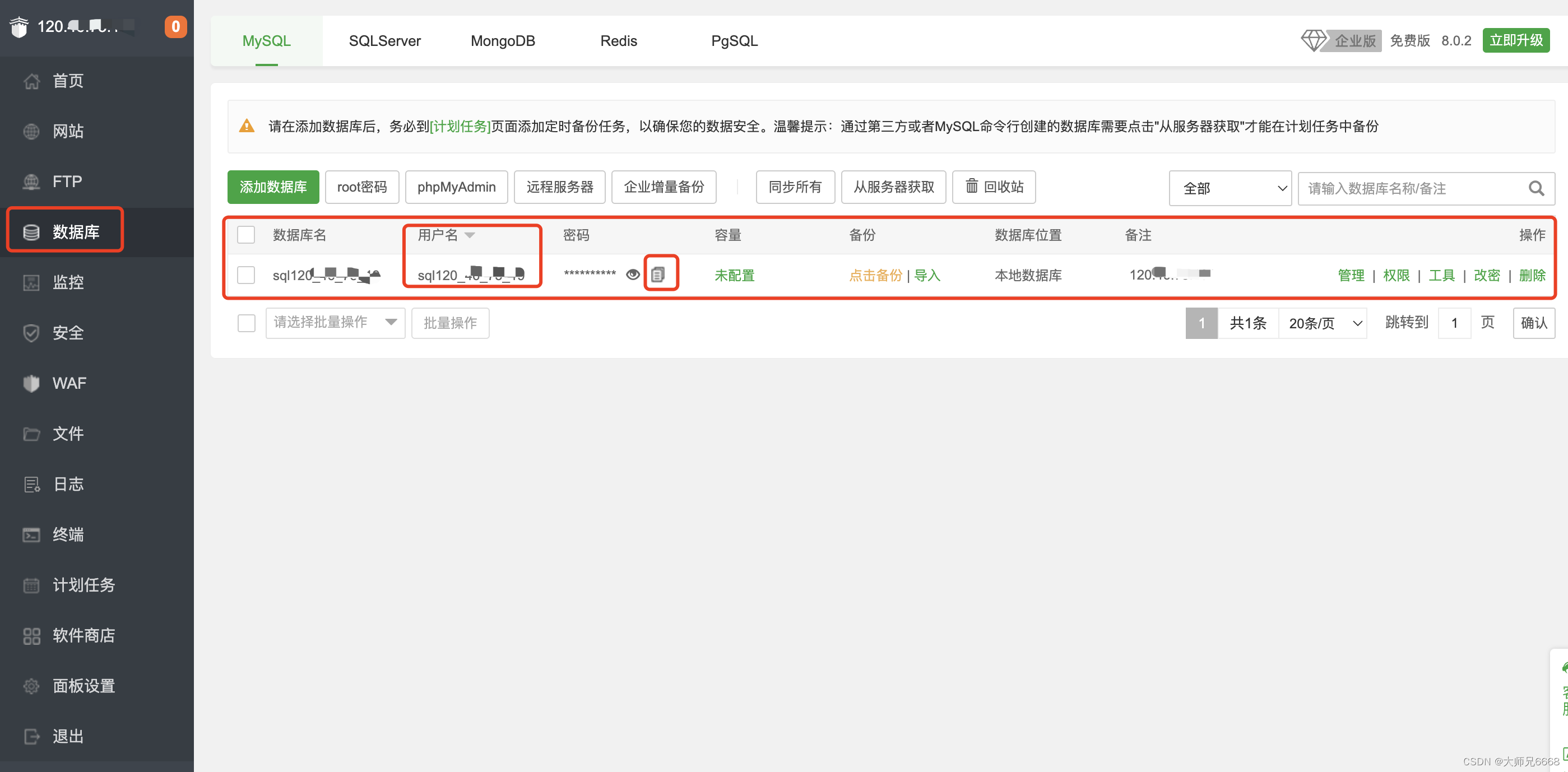
Task: Switch to the MySQL tab
Action: 267,41
